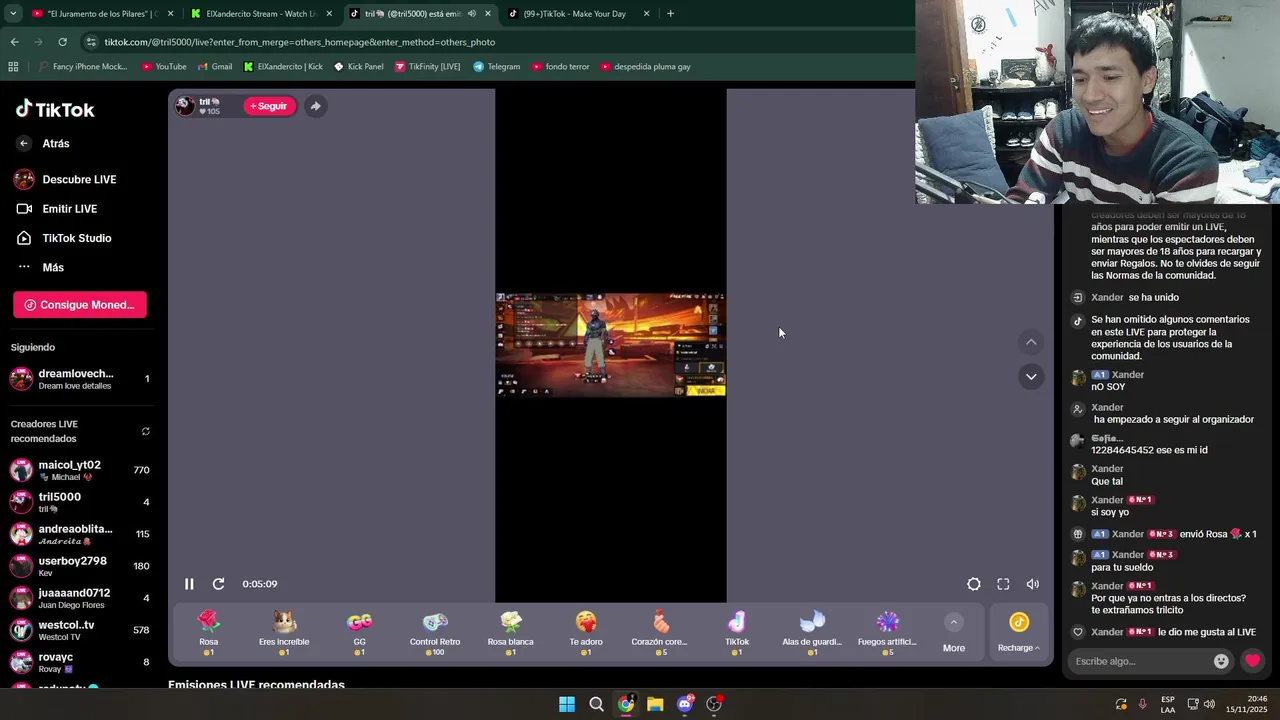Open the Recharge coins dropdown
This screenshot has width=1280, height=720.
click(1019, 634)
